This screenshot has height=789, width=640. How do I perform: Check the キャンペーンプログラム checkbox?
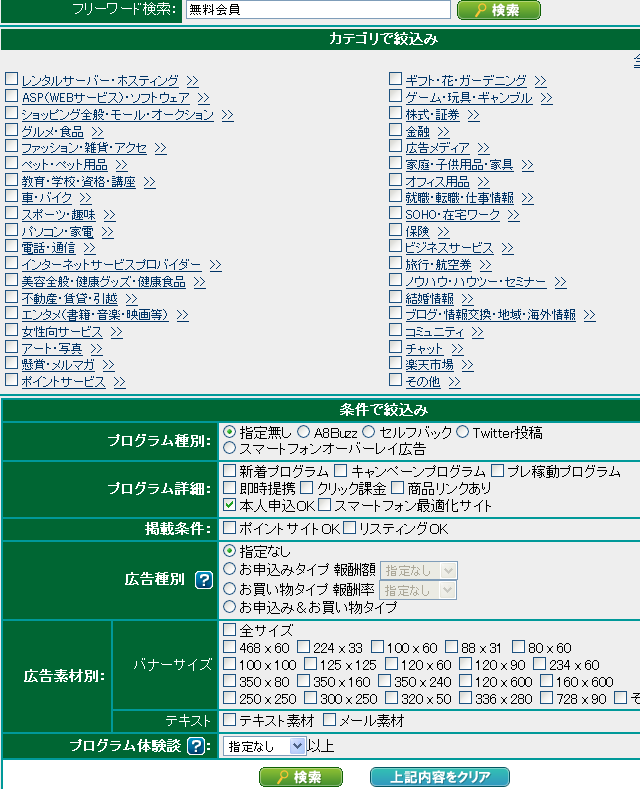341,470
